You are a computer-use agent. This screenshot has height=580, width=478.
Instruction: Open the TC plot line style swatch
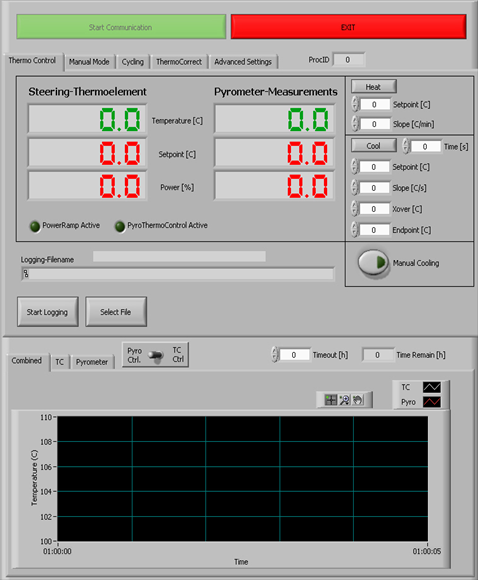coord(431,387)
